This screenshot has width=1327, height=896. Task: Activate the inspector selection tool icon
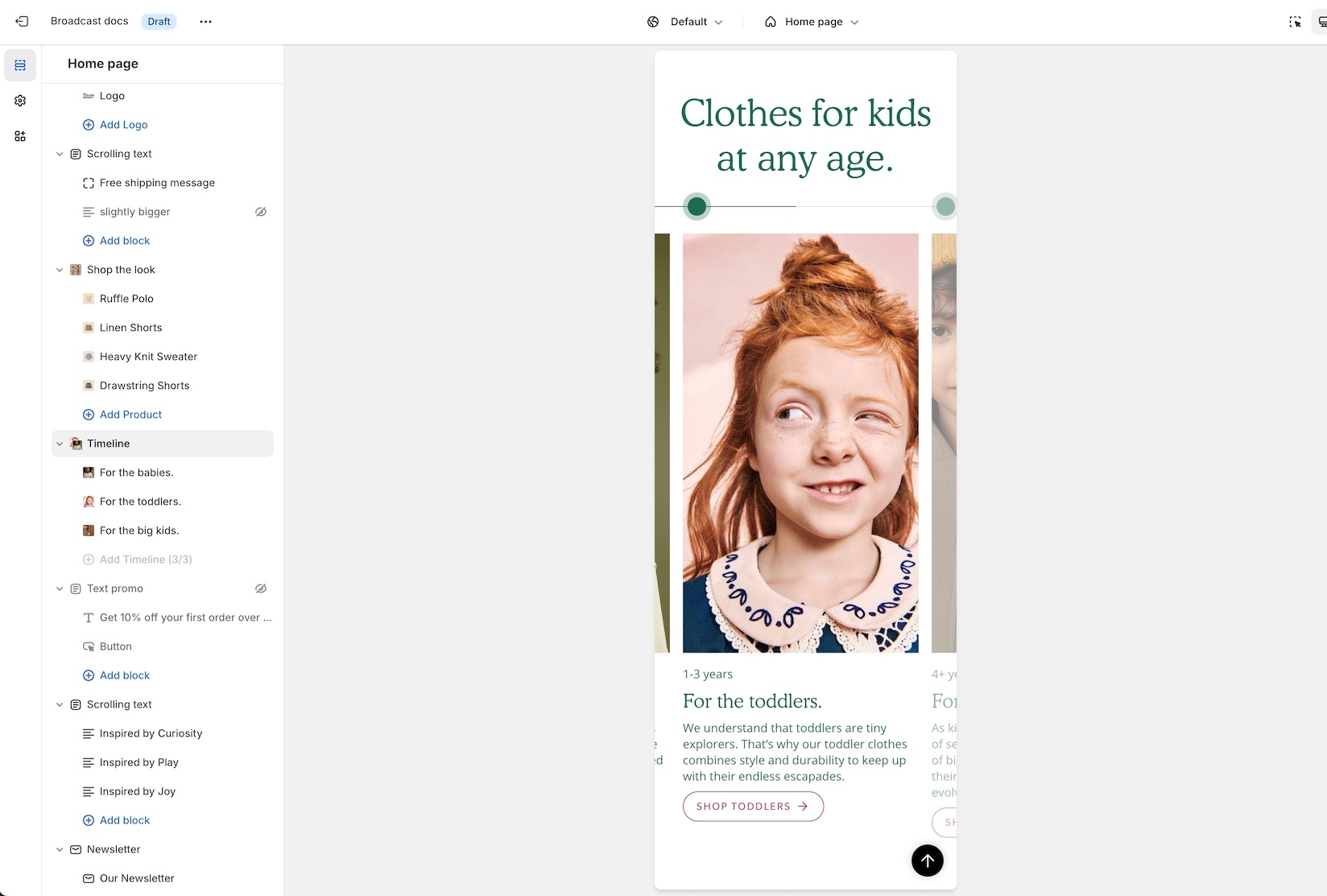point(1295,22)
